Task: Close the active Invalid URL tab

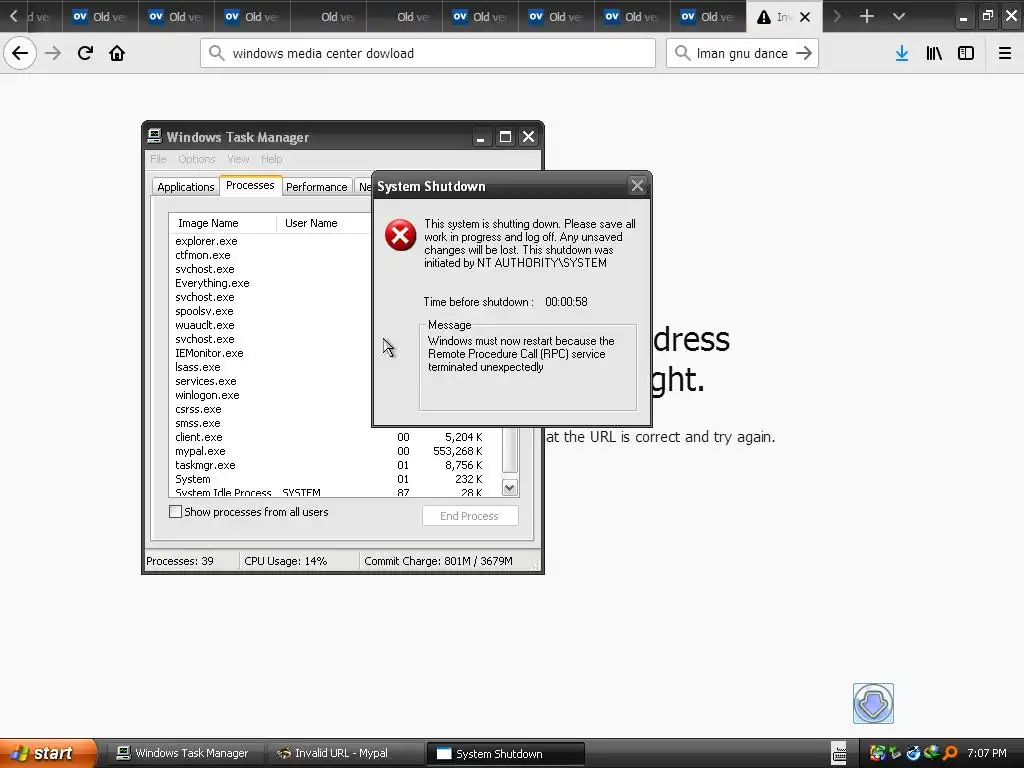Action: tap(805, 17)
